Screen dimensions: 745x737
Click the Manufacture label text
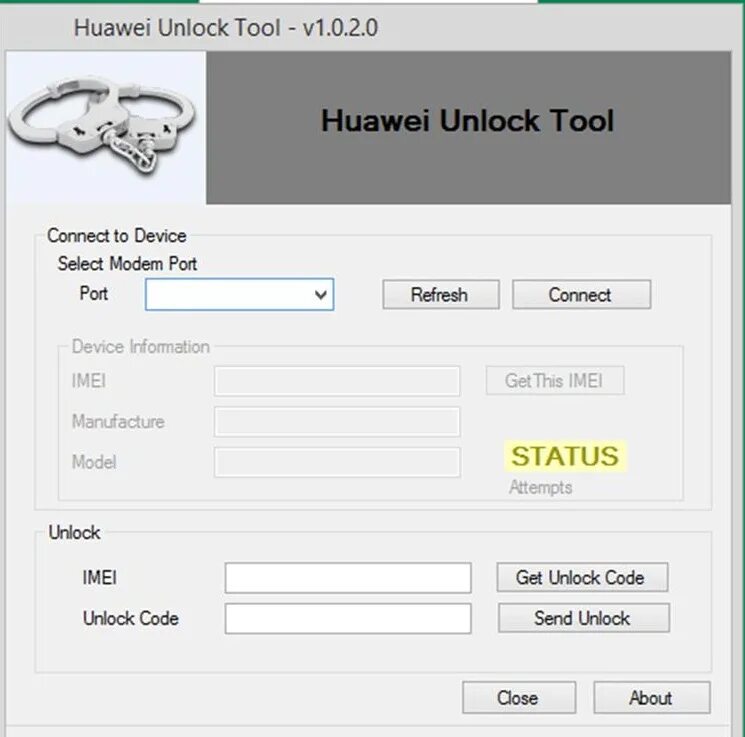118,421
